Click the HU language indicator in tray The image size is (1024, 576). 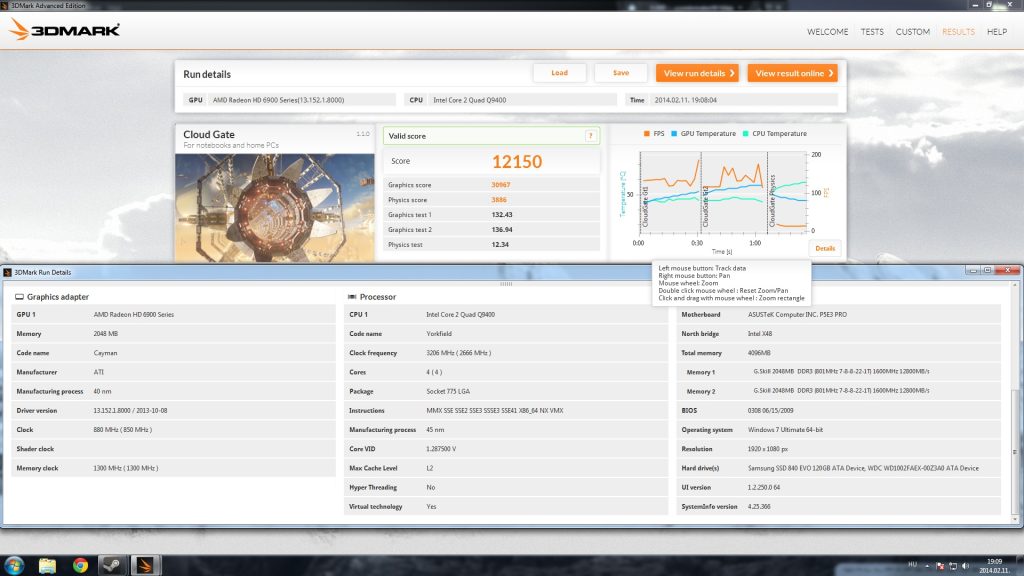click(912, 564)
